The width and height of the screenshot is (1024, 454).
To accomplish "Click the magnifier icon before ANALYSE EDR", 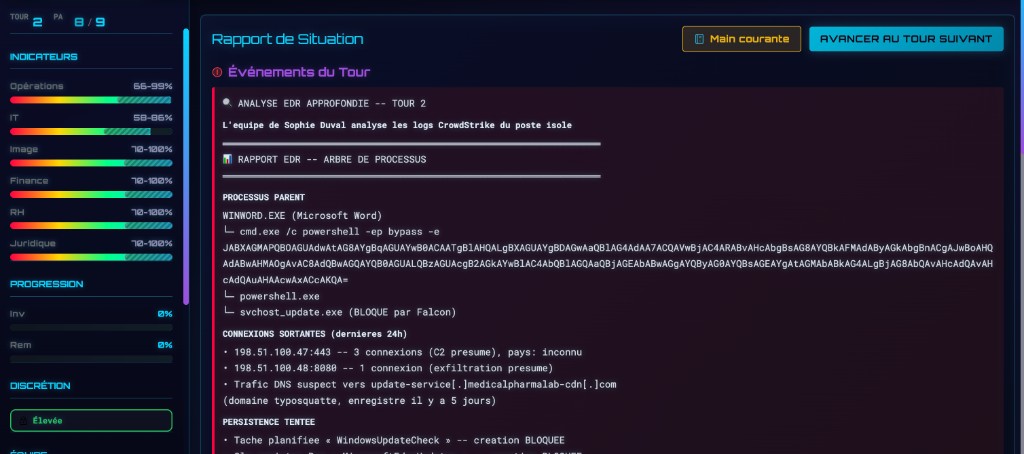I will 227,103.
